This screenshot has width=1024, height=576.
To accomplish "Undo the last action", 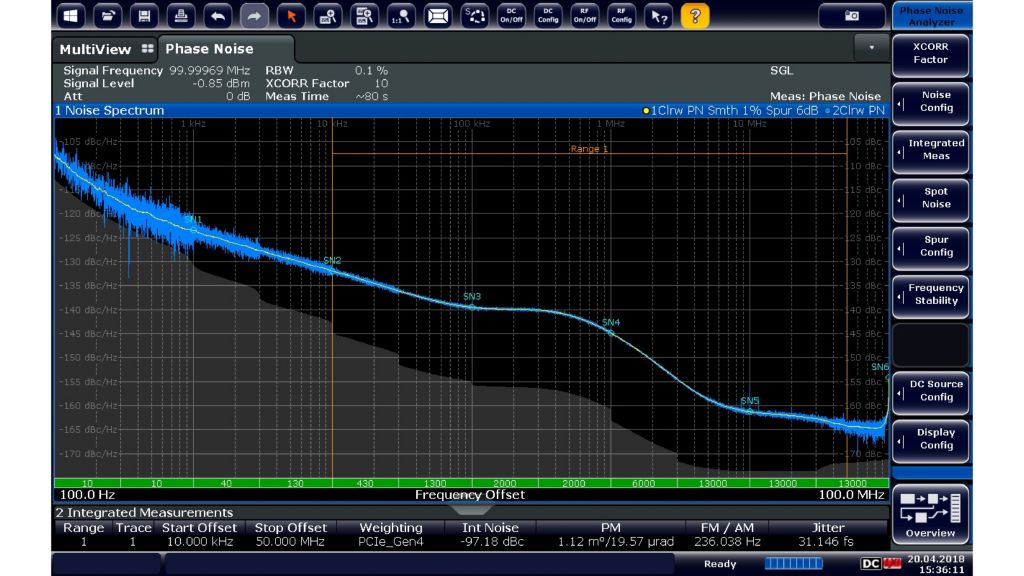I will pyautogui.click(x=219, y=16).
